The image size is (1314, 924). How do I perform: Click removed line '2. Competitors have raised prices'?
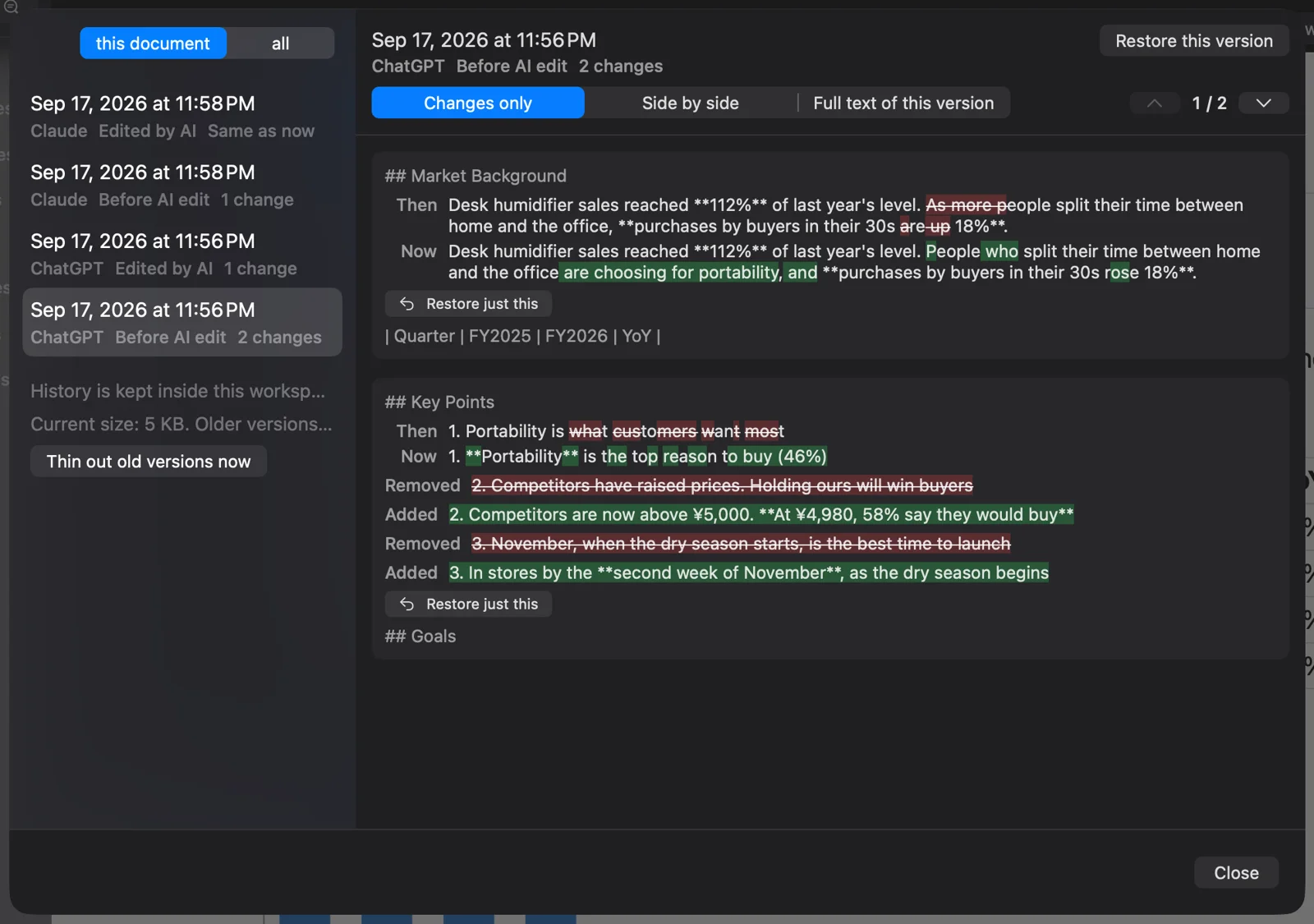(722, 485)
